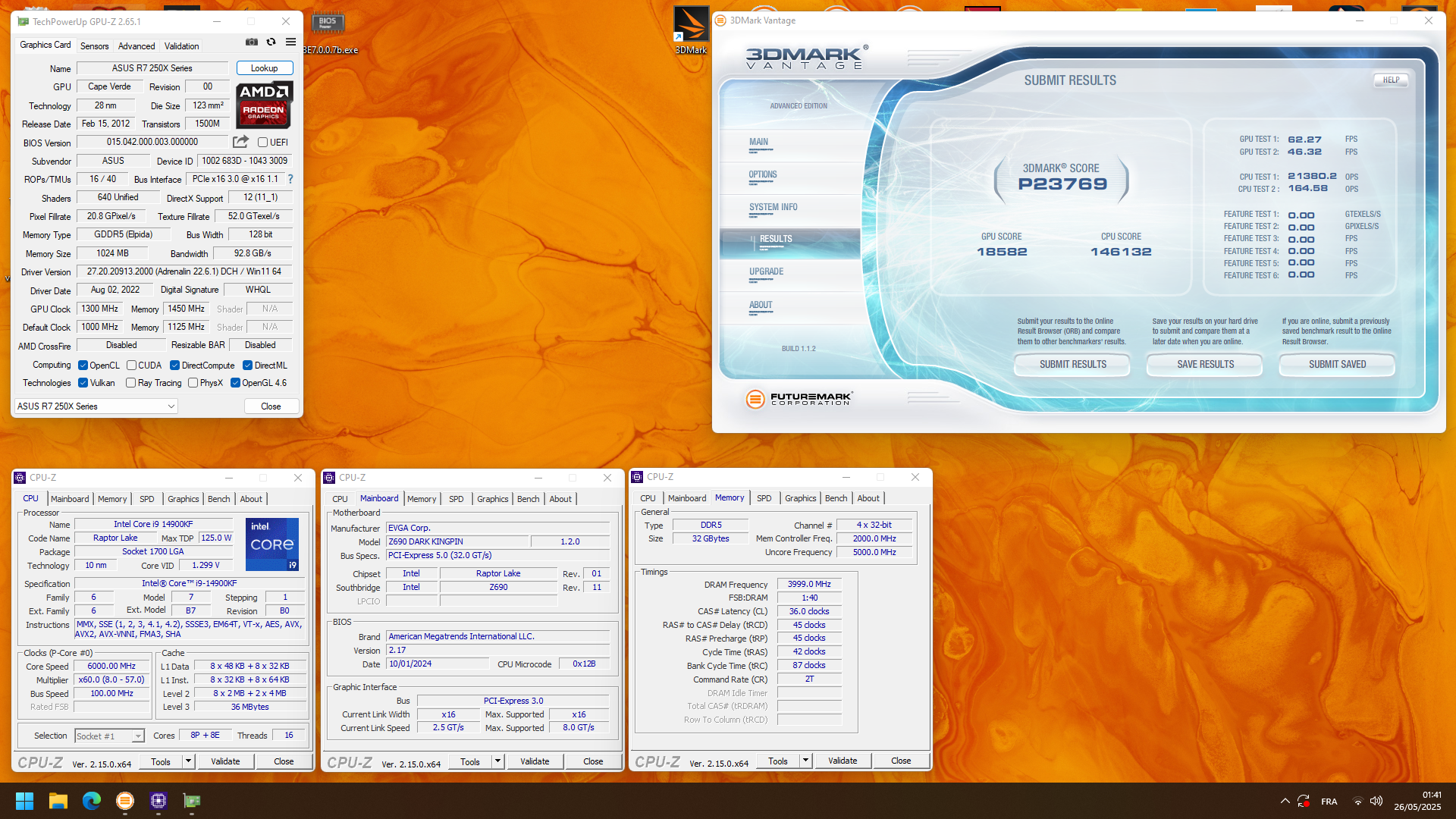Open the ASUS R7 250X Series dropdown

(96, 406)
